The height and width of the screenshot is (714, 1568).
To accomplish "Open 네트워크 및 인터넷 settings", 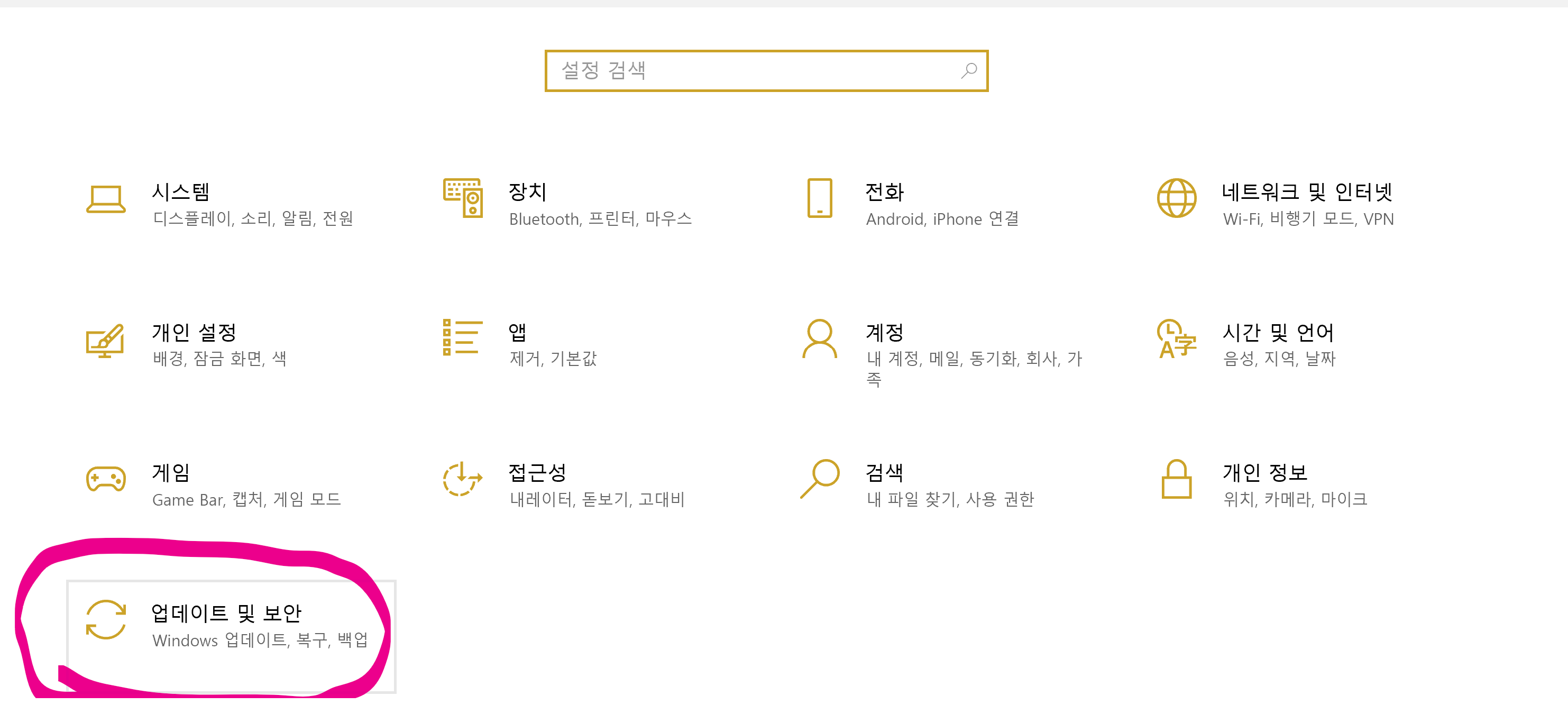I will pyautogui.click(x=1307, y=193).
